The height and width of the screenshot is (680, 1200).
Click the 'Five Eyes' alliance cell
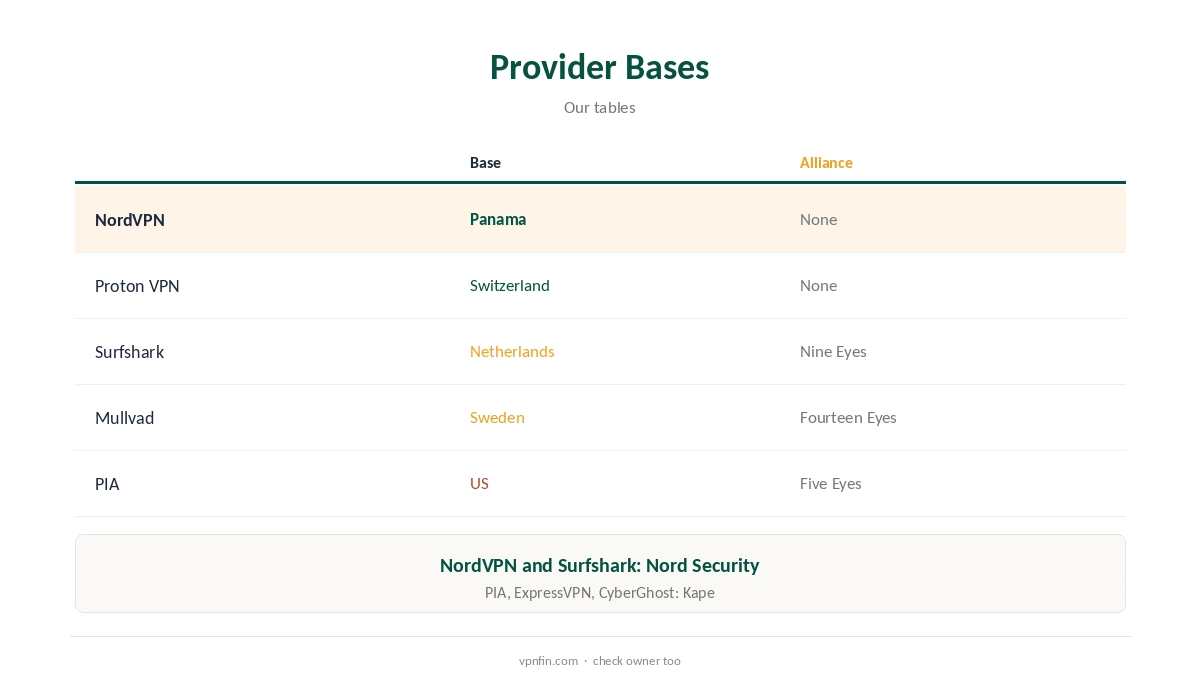point(830,483)
